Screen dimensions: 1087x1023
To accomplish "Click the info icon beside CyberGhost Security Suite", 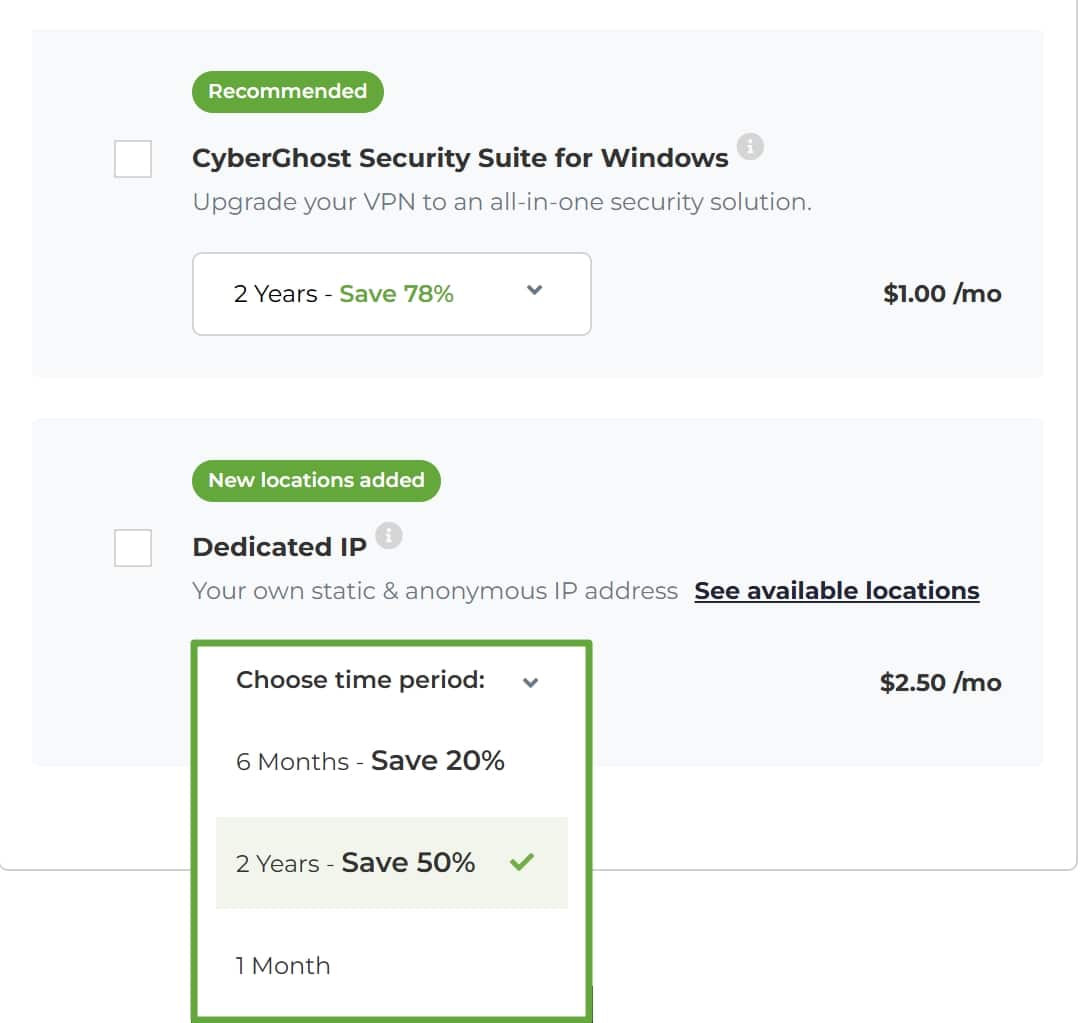I will (x=749, y=146).
